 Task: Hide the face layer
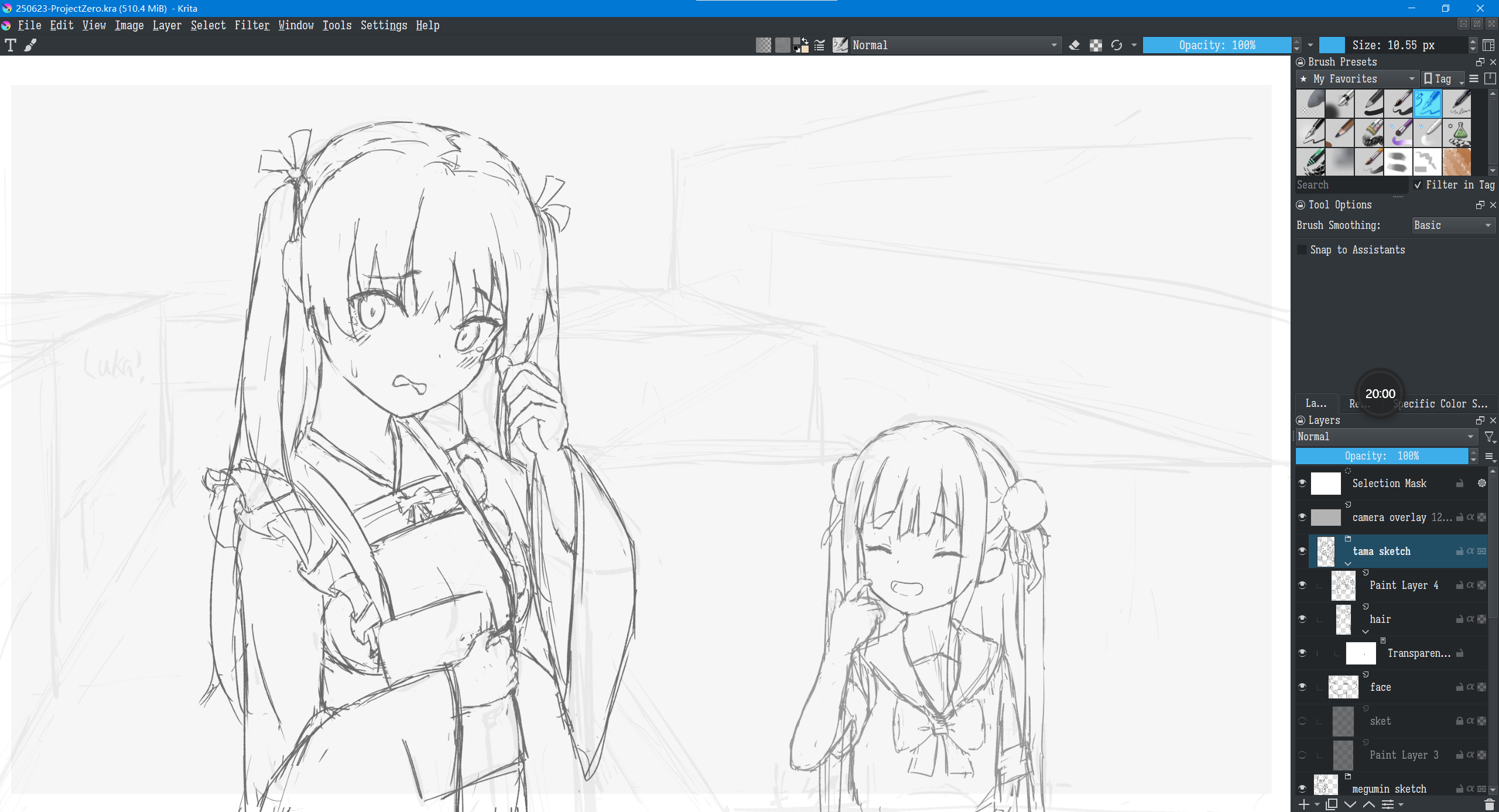coord(1302,687)
